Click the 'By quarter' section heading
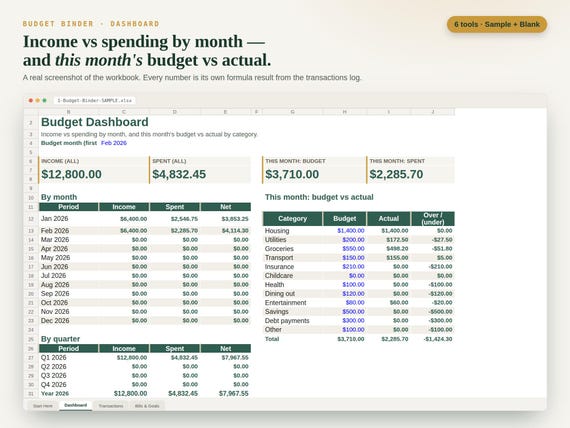This screenshot has height=428, width=570. pos(60,339)
